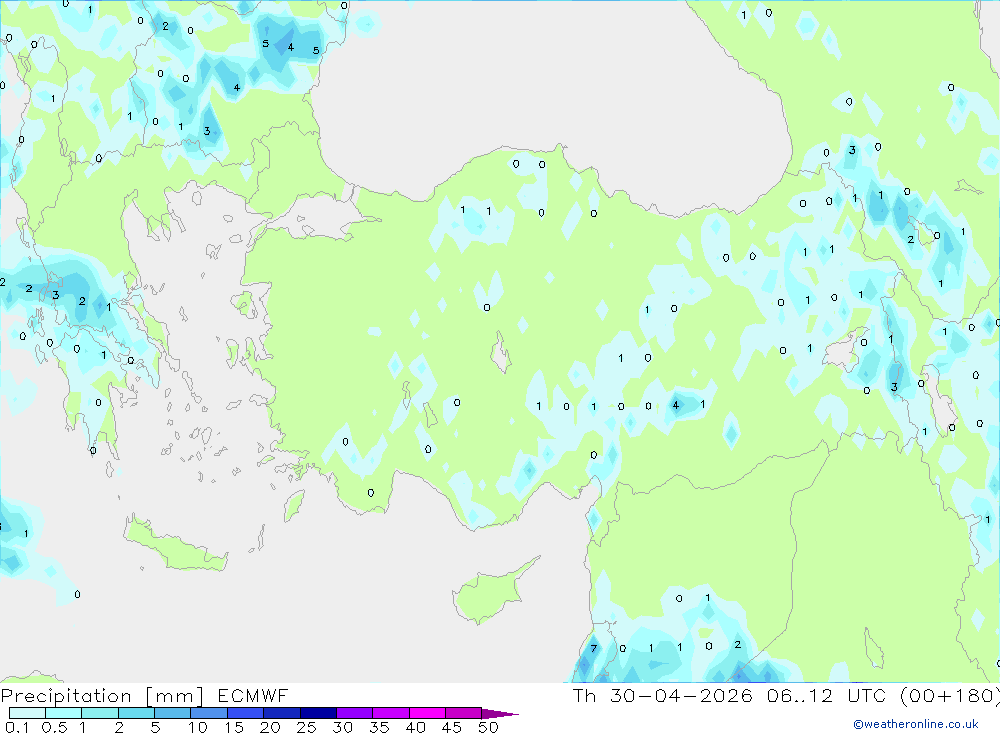Click the legend label '30'
1000x733 pixels.
pos(343,727)
